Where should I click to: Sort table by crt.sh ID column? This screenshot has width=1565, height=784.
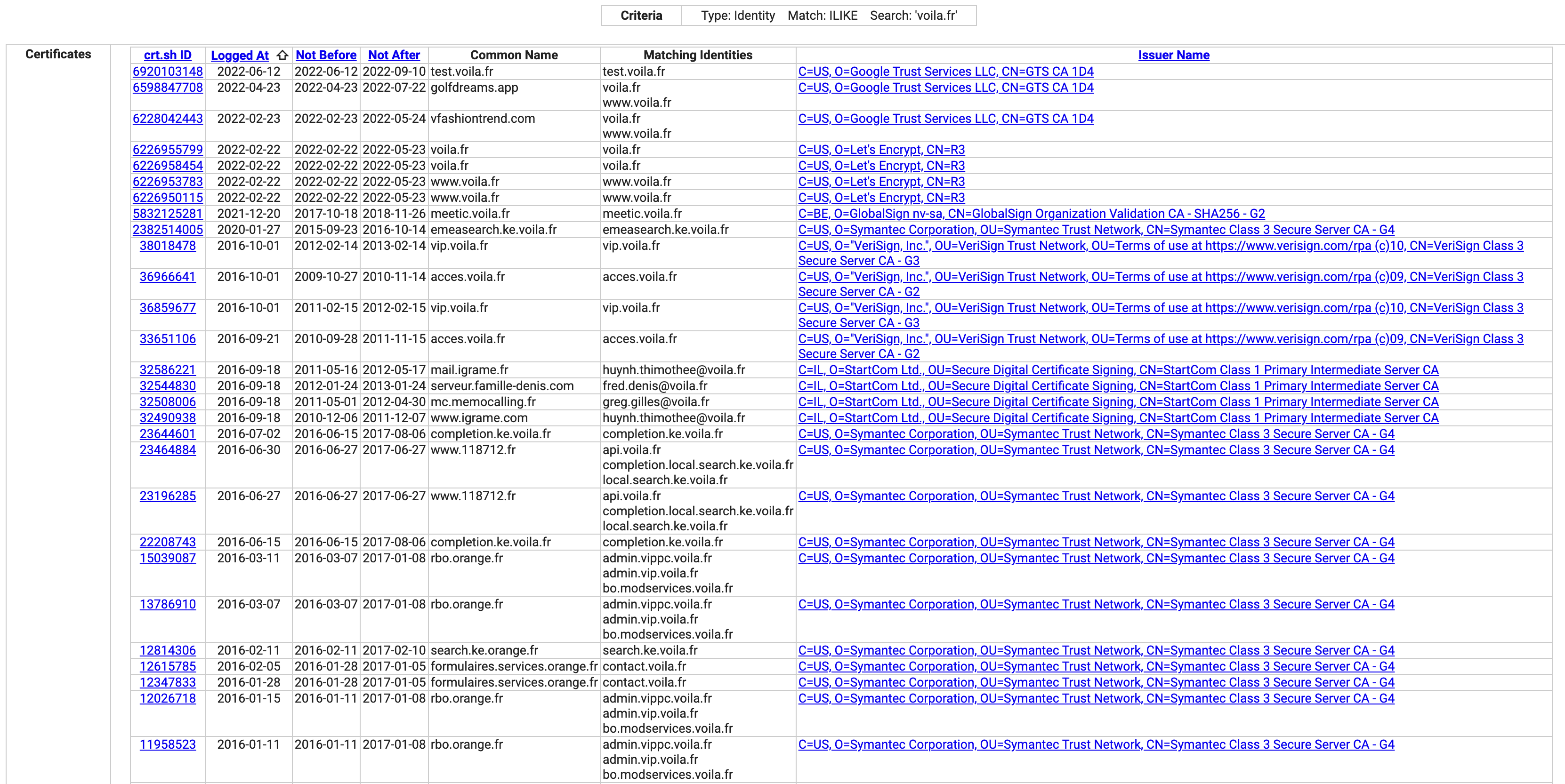coord(168,55)
